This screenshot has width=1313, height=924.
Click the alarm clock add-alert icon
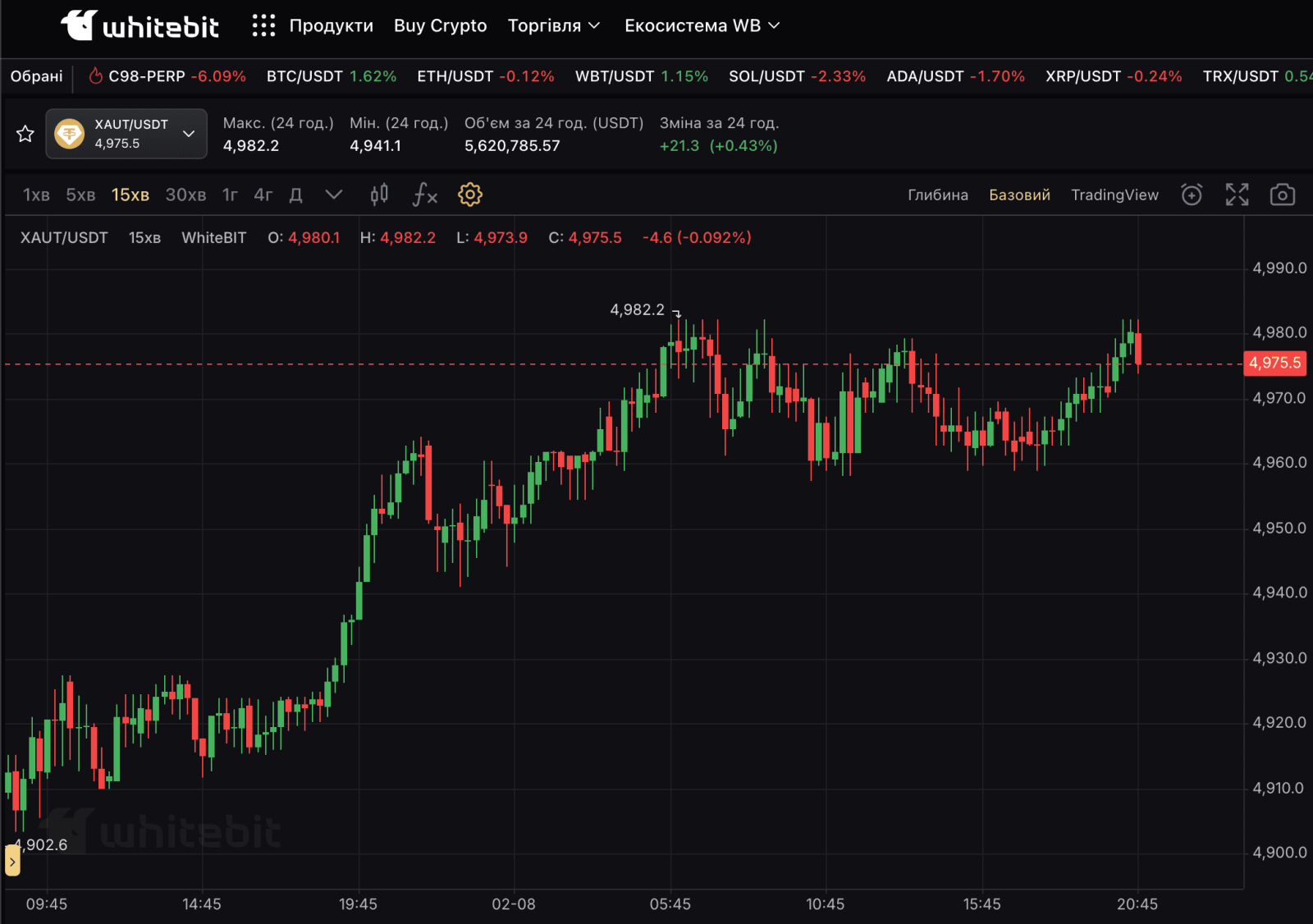[1192, 194]
